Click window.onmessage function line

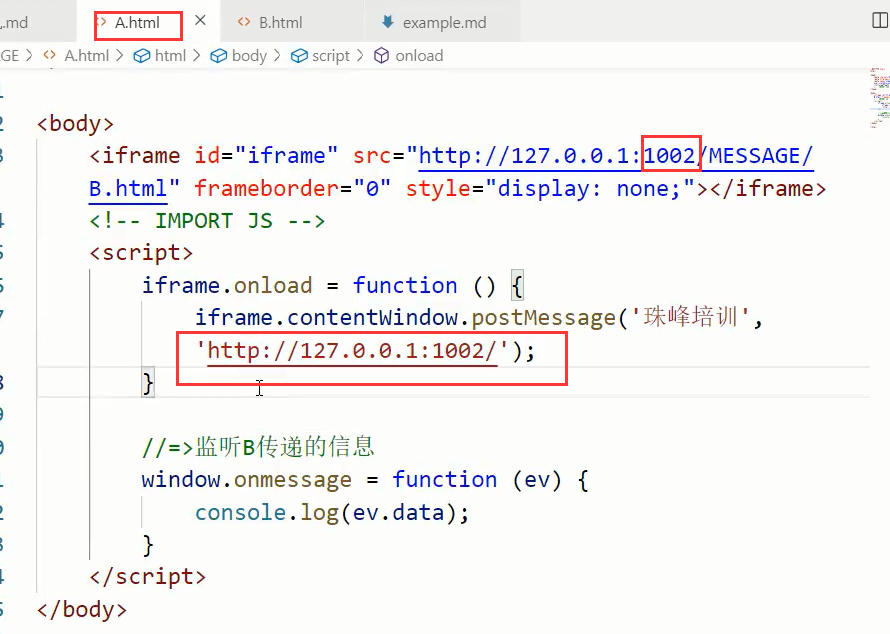(x=365, y=480)
